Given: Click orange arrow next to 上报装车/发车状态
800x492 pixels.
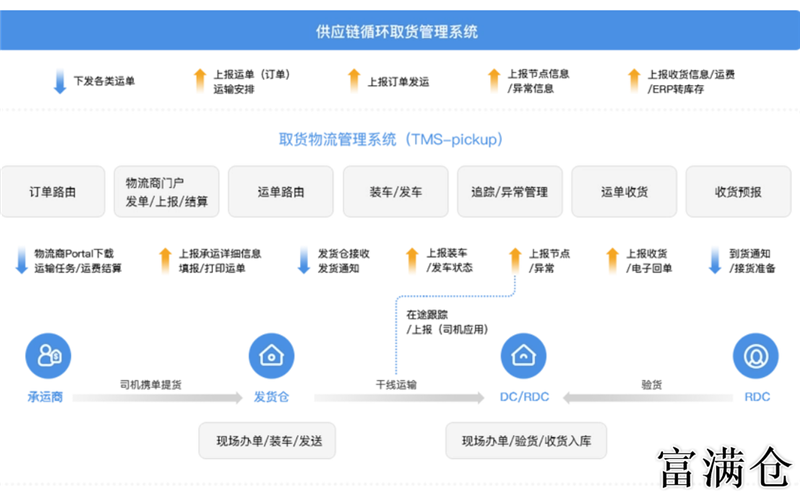Looking at the screenshot, I should (412, 261).
